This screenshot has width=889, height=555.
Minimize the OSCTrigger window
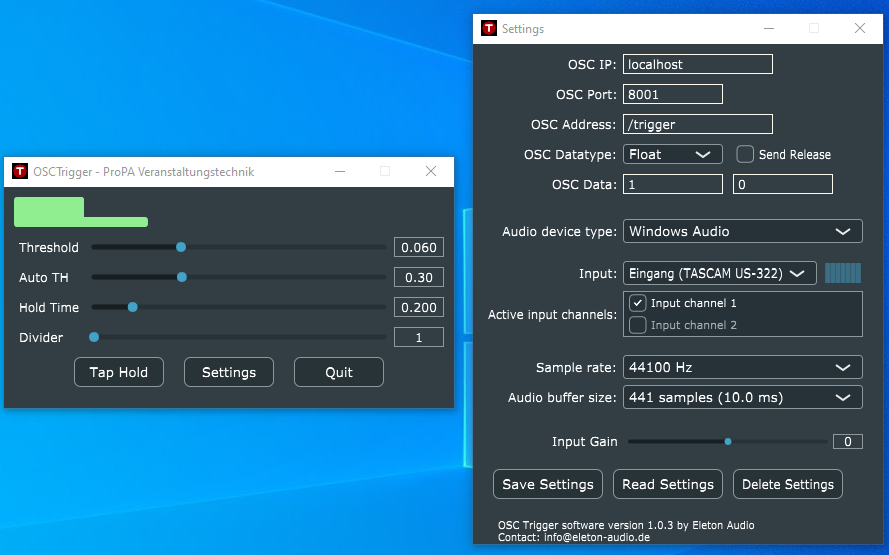pos(340,171)
